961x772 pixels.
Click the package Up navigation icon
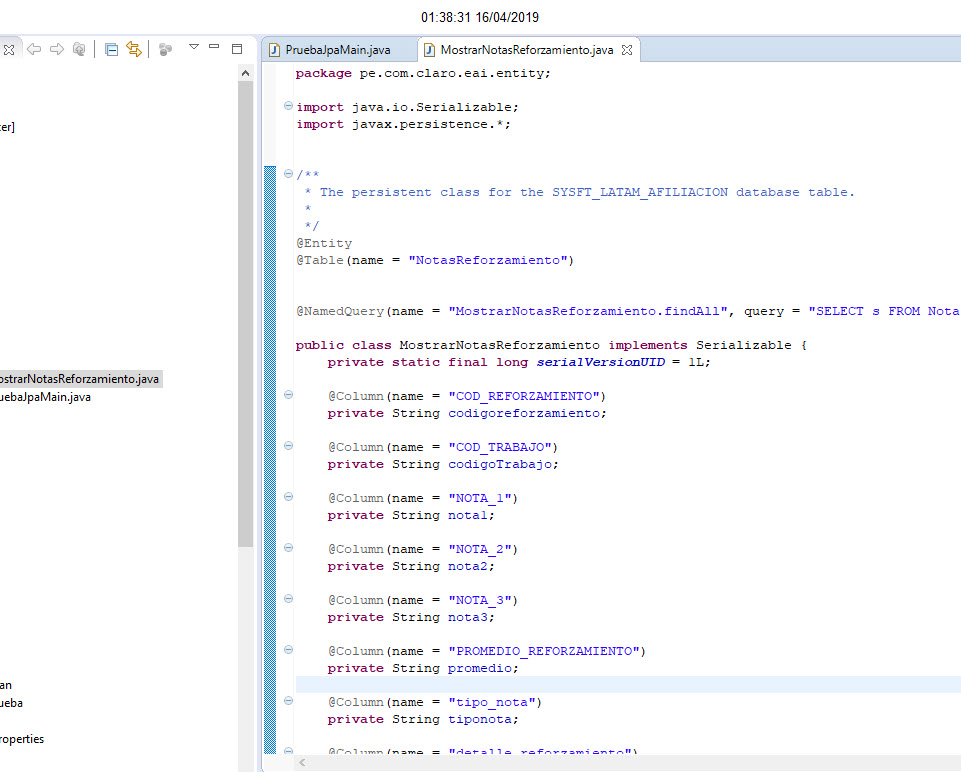(x=78, y=49)
